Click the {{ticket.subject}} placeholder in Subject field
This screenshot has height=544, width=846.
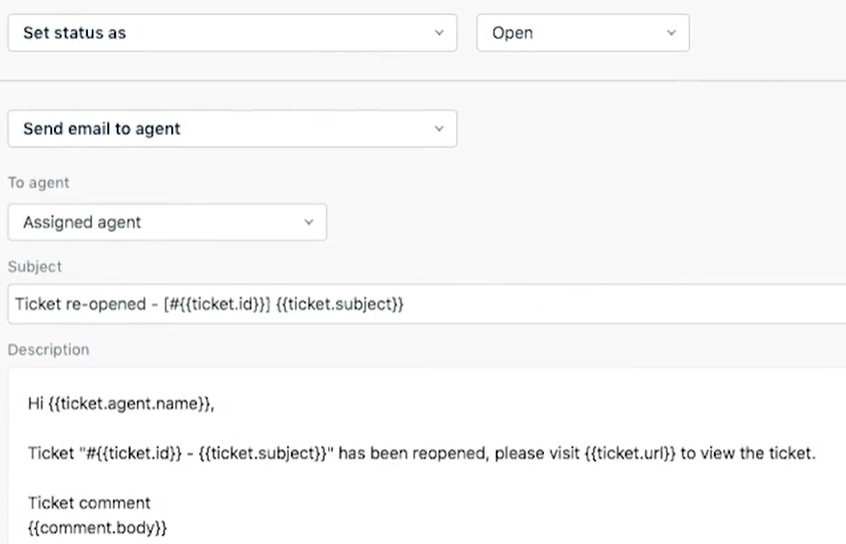click(x=339, y=304)
